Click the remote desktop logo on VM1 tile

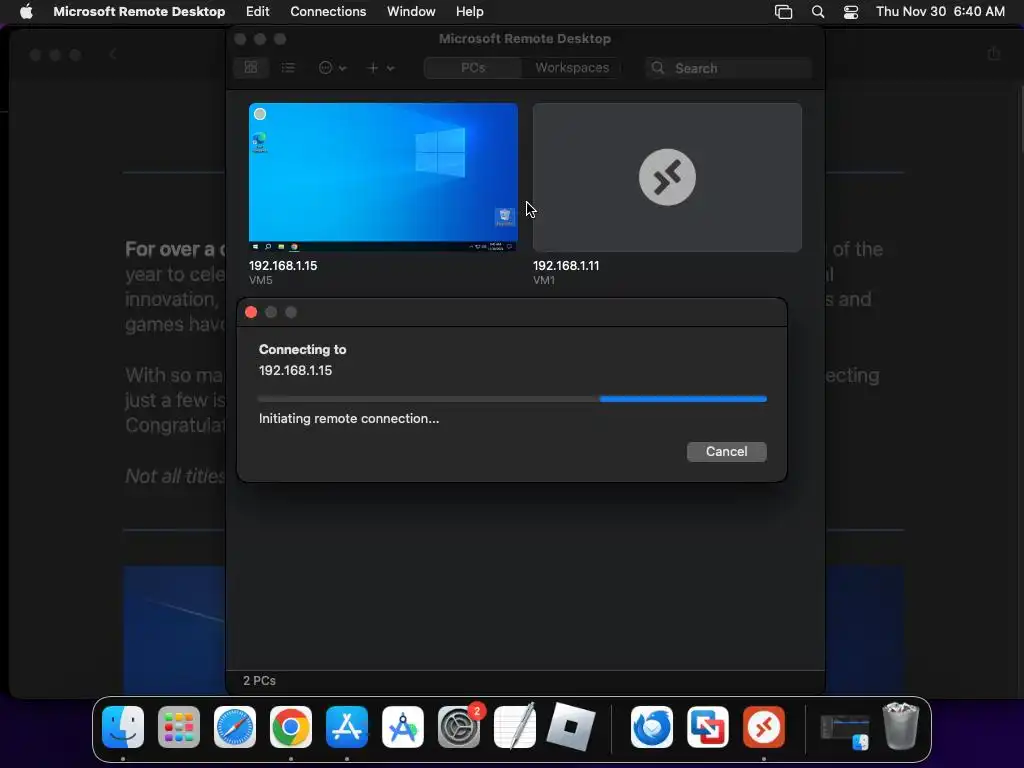point(667,177)
